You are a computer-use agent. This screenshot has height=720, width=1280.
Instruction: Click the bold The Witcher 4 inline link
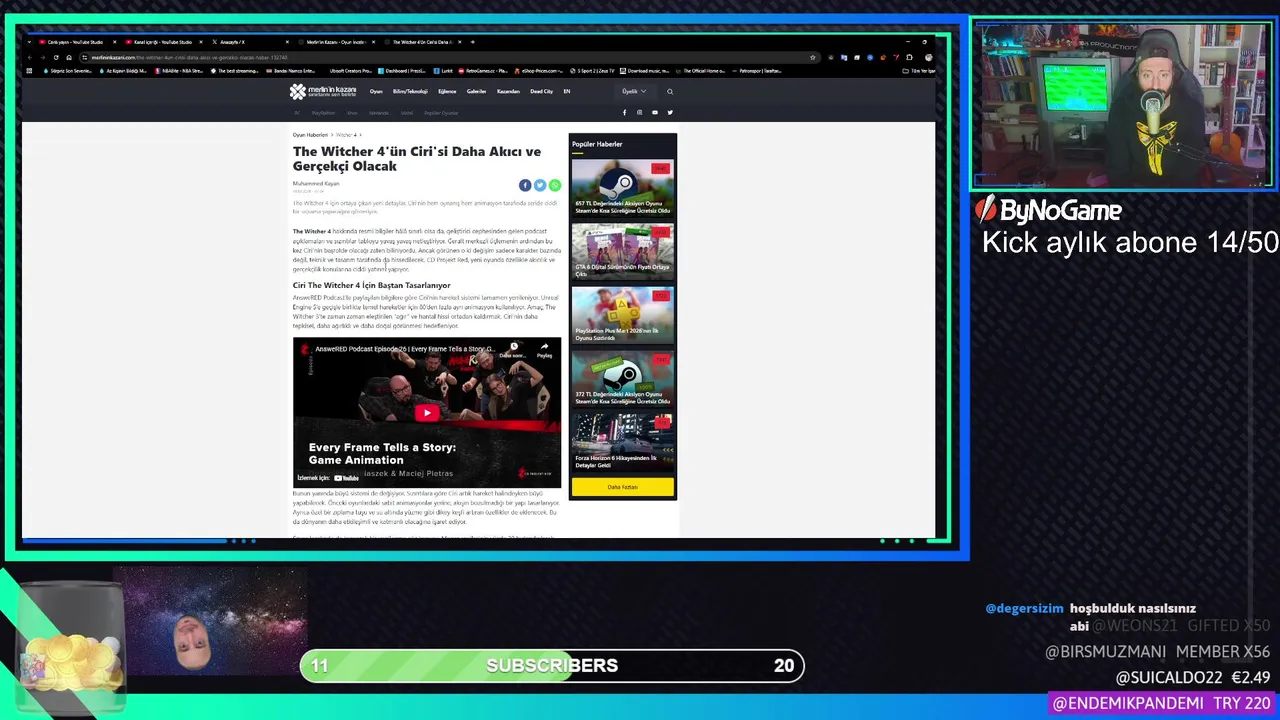coord(311,231)
